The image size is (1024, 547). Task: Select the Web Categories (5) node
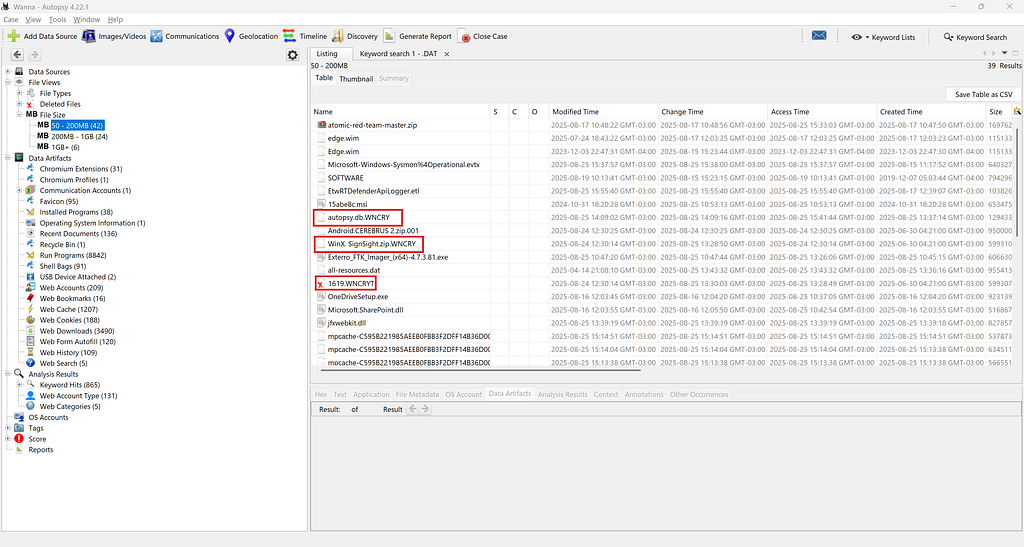click(70, 407)
